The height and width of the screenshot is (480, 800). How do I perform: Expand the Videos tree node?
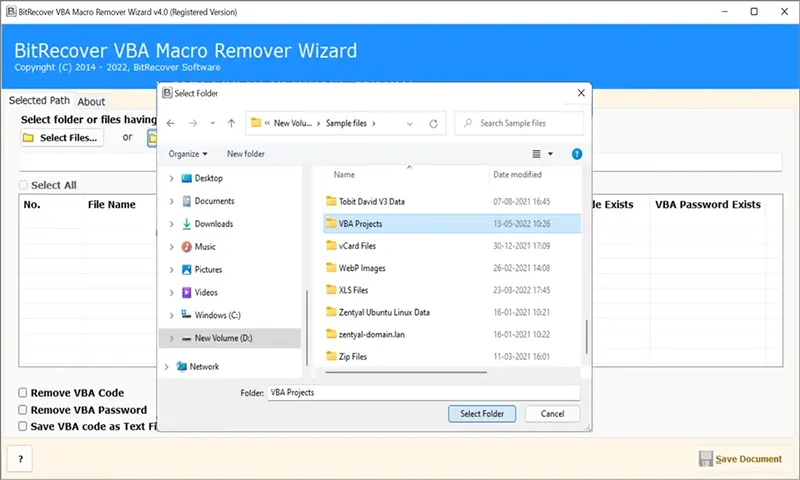coord(171,293)
